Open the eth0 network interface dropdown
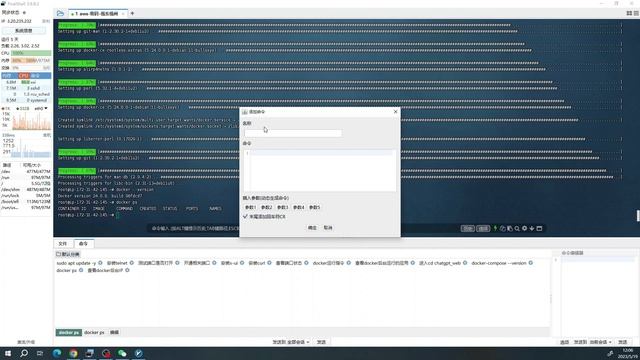The height and width of the screenshot is (360, 640). click(41, 109)
